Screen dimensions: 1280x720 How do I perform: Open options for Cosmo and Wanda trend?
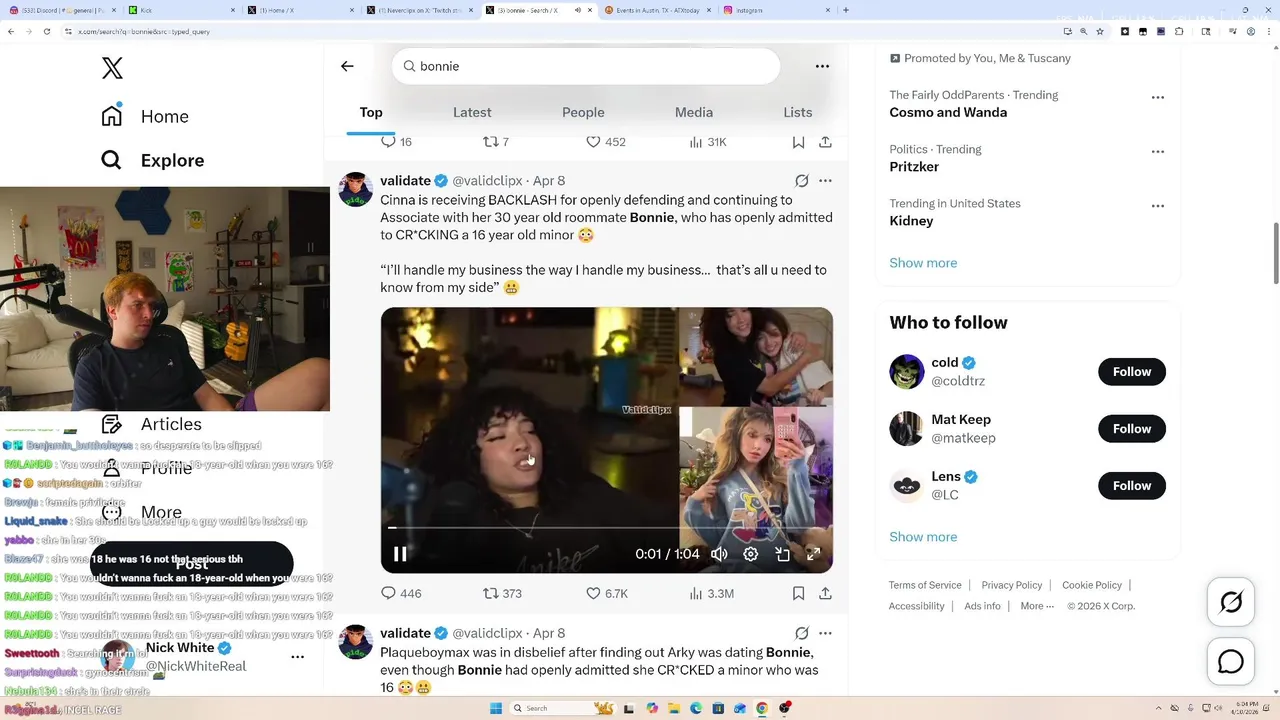(x=1158, y=98)
